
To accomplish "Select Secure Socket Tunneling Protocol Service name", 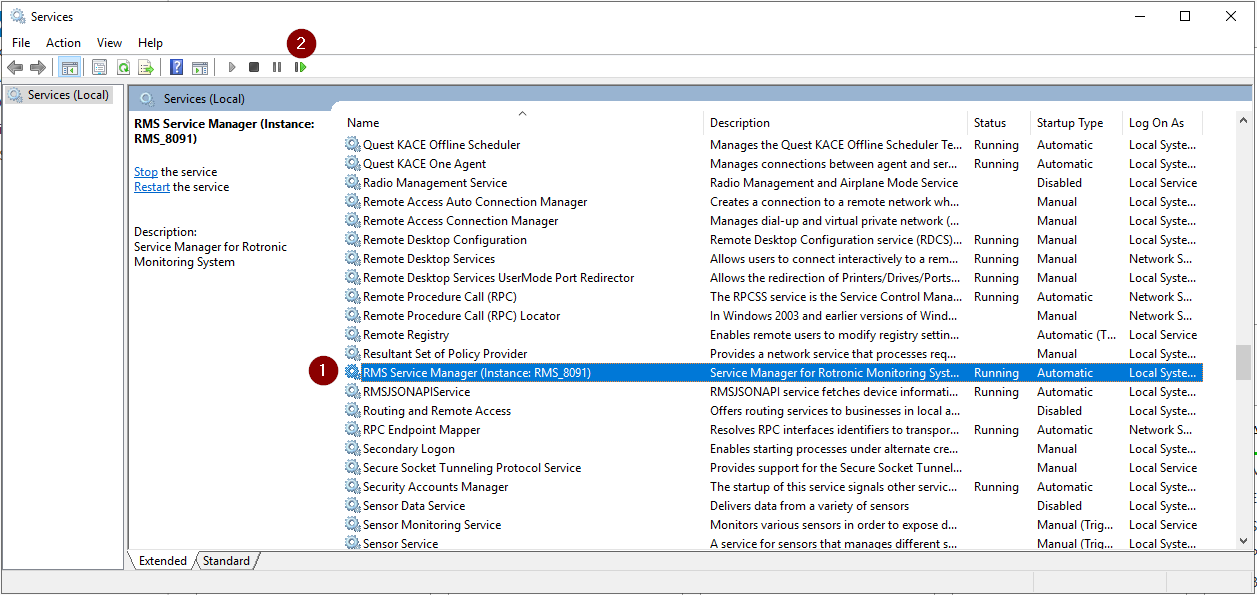I will click(x=472, y=468).
